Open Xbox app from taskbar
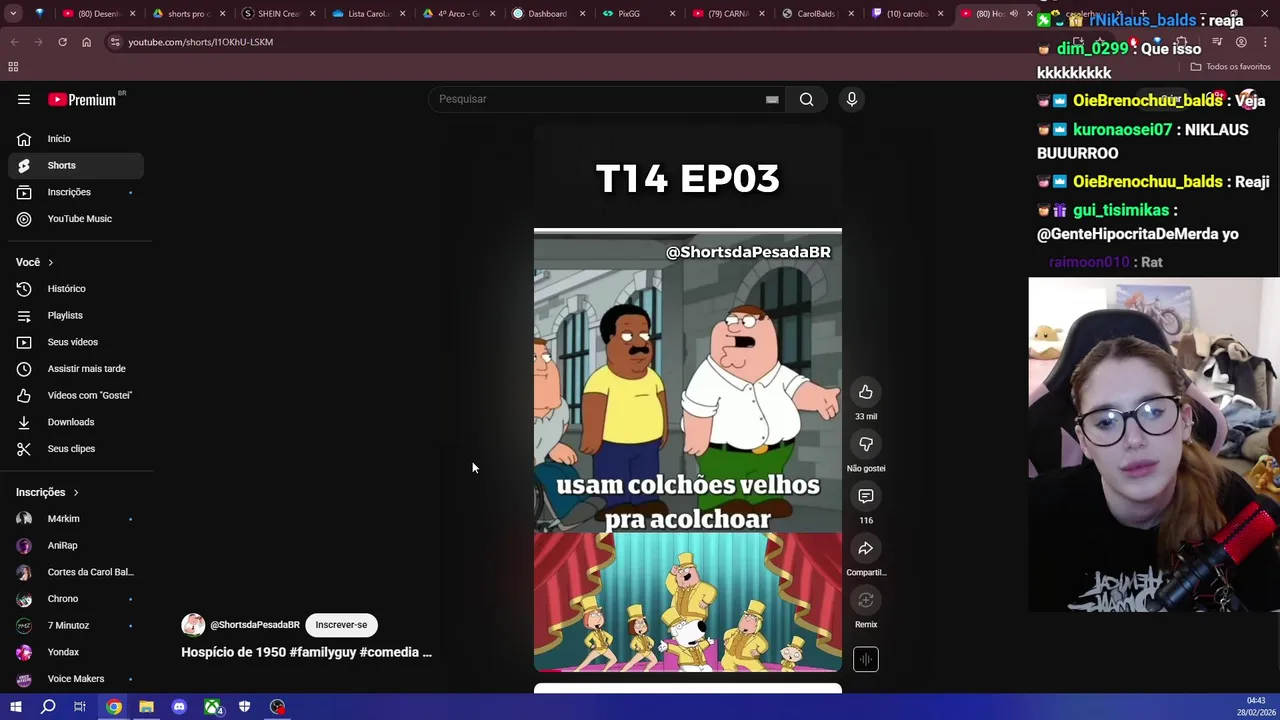Image resolution: width=1280 pixels, height=720 pixels. [212, 707]
